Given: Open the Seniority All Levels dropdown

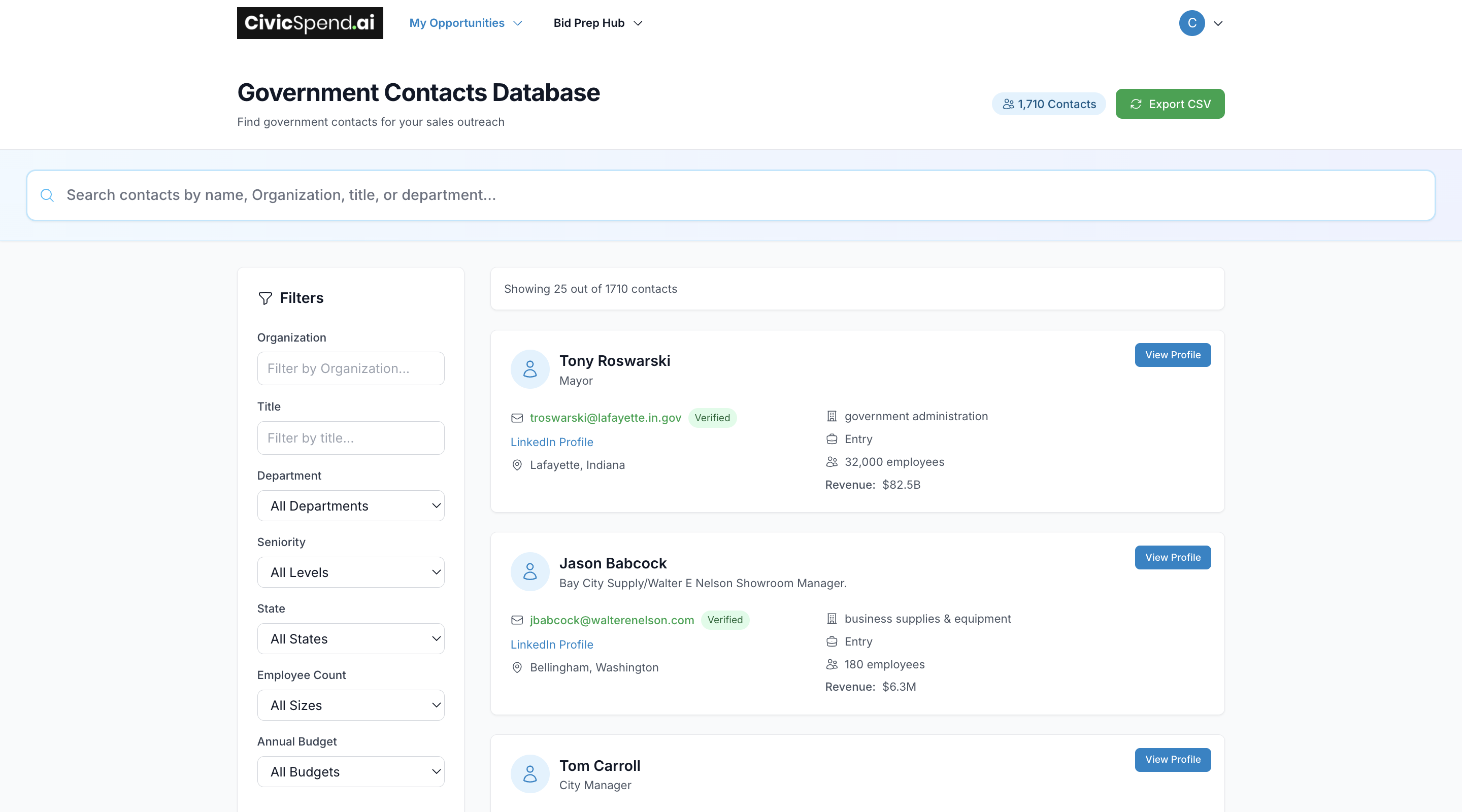Looking at the screenshot, I should click(x=350, y=572).
